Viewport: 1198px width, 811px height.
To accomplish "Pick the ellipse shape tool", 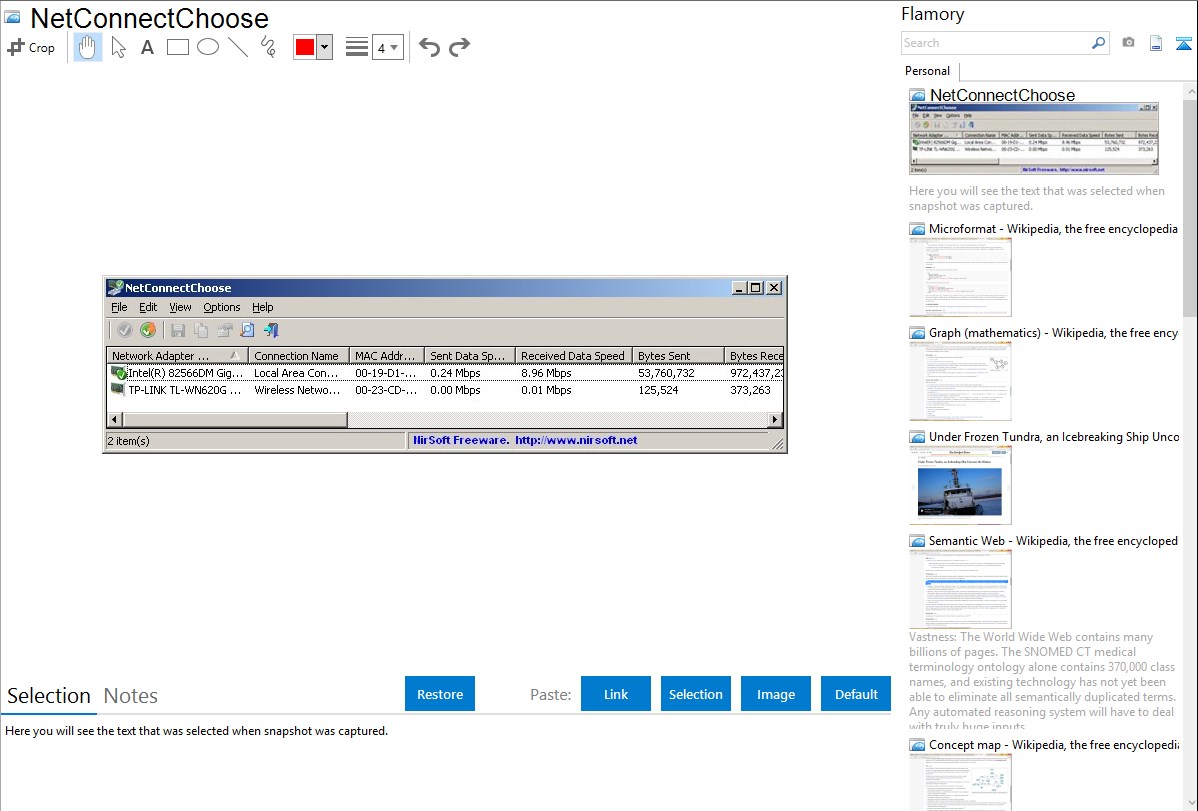I will (208, 47).
